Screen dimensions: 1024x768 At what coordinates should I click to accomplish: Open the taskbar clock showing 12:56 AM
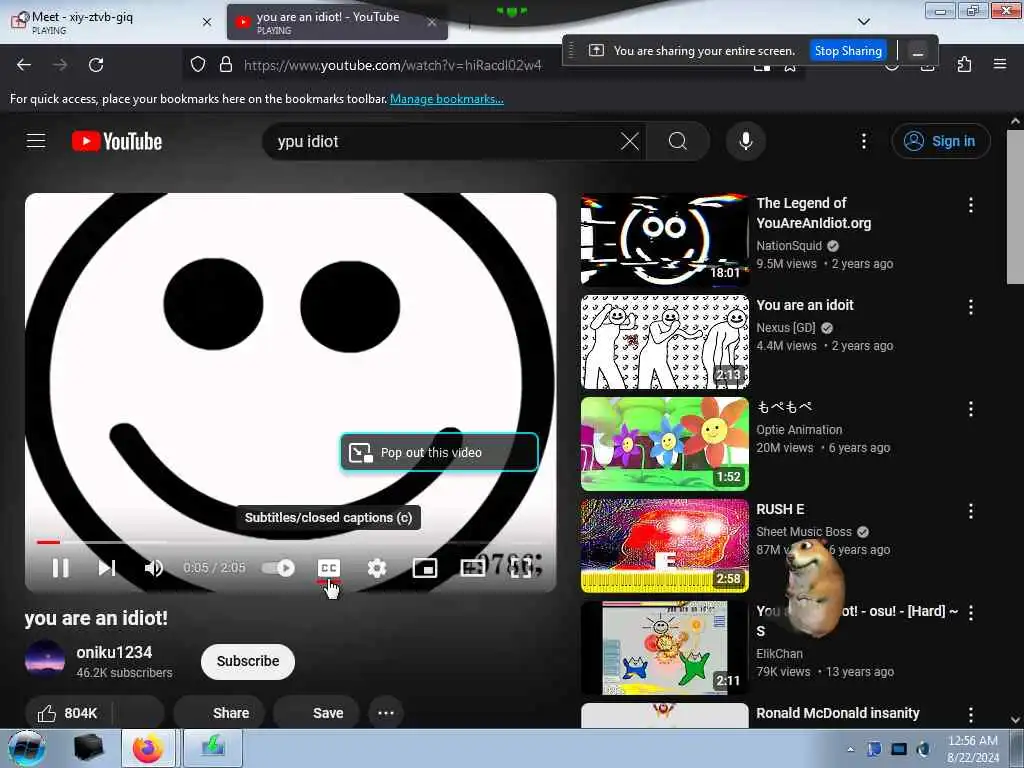point(972,749)
